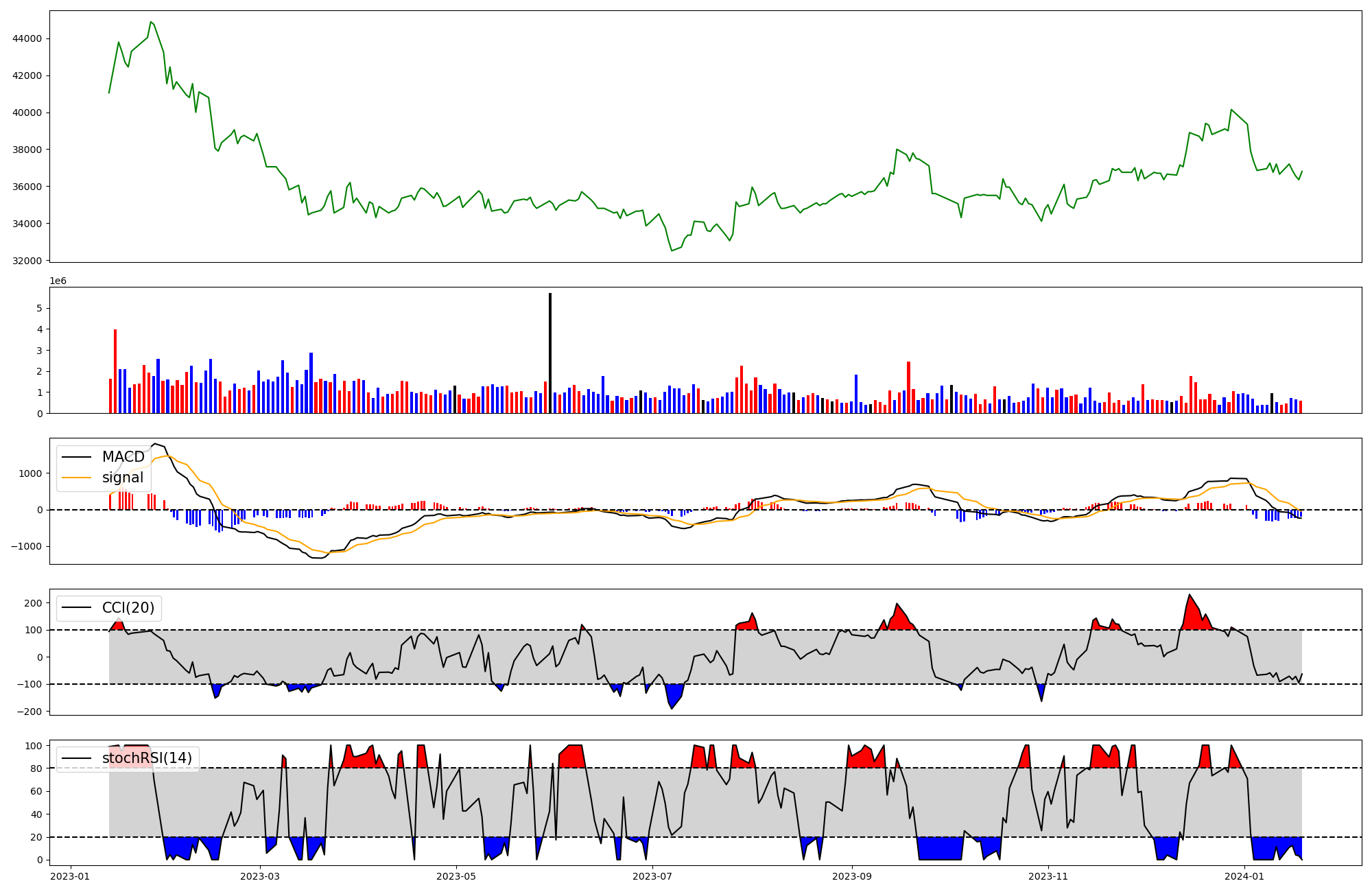Click the 40000 price axis label
Screen dimensions: 1372x892
tap(27, 113)
